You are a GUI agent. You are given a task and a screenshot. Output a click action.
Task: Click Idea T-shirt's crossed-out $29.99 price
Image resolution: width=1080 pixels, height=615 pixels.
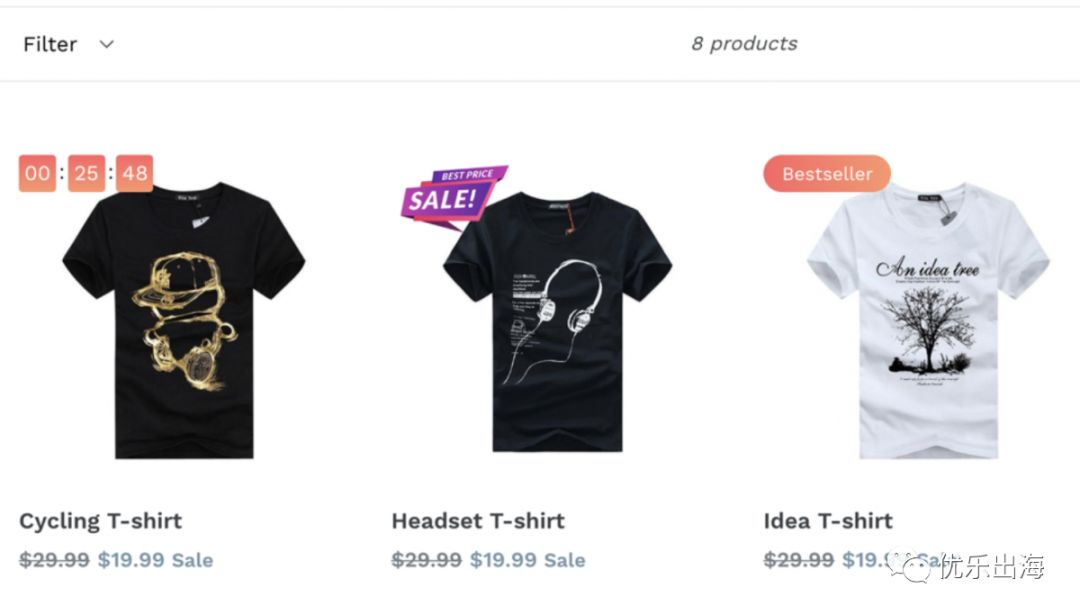(x=798, y=560)
